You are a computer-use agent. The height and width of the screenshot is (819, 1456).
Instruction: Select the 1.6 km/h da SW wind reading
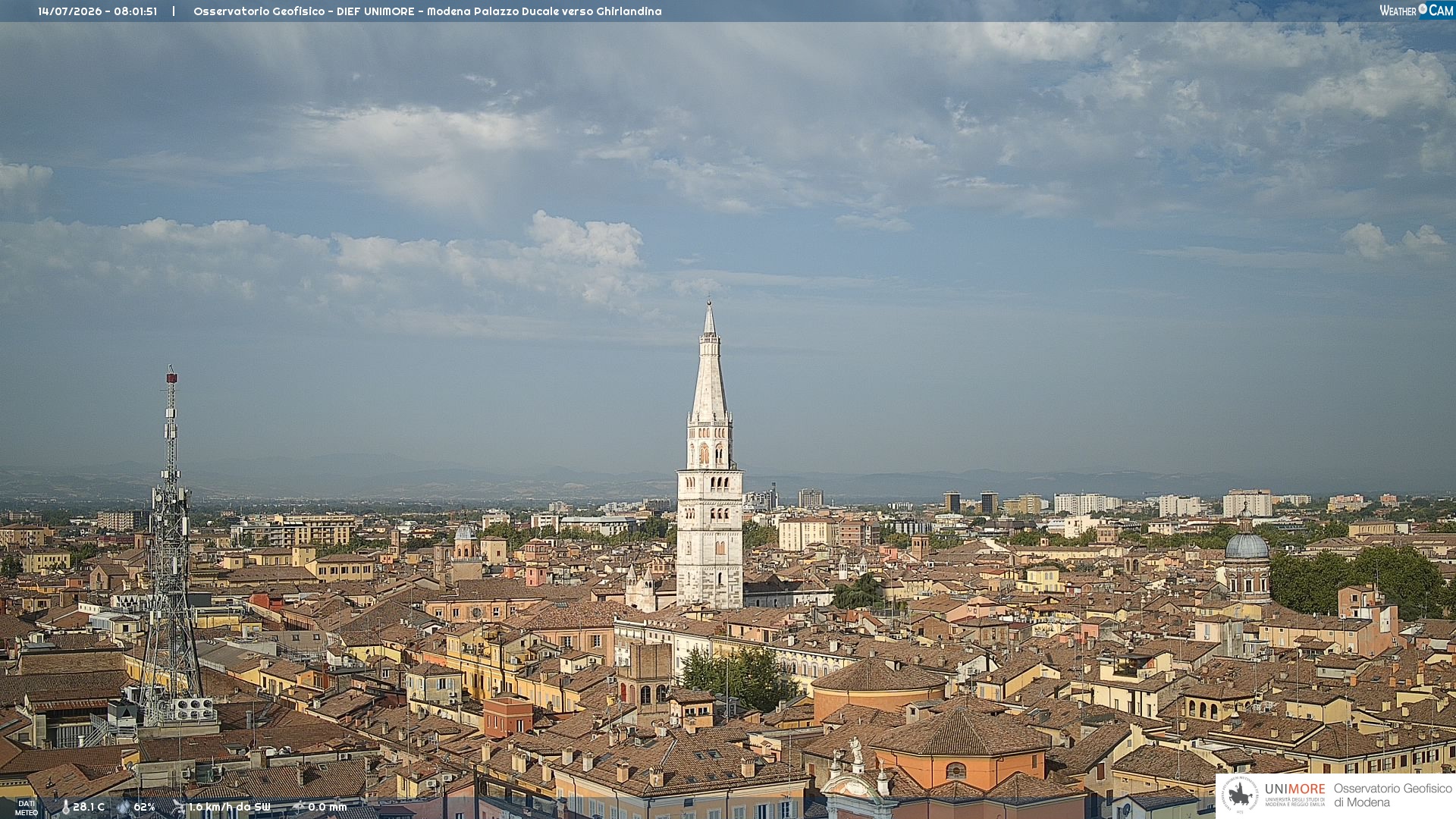coord(229,807)
